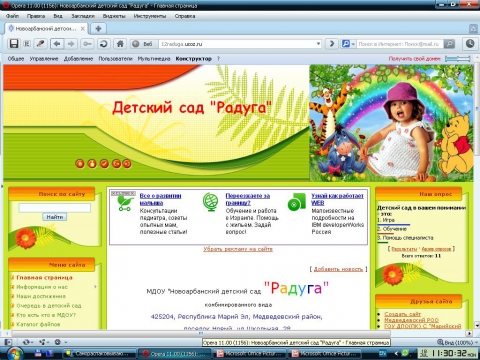Open the search engine selector dropdown arrow
Image resolution: width=480 pixels, height=360 pixels.
click(353, 44)
